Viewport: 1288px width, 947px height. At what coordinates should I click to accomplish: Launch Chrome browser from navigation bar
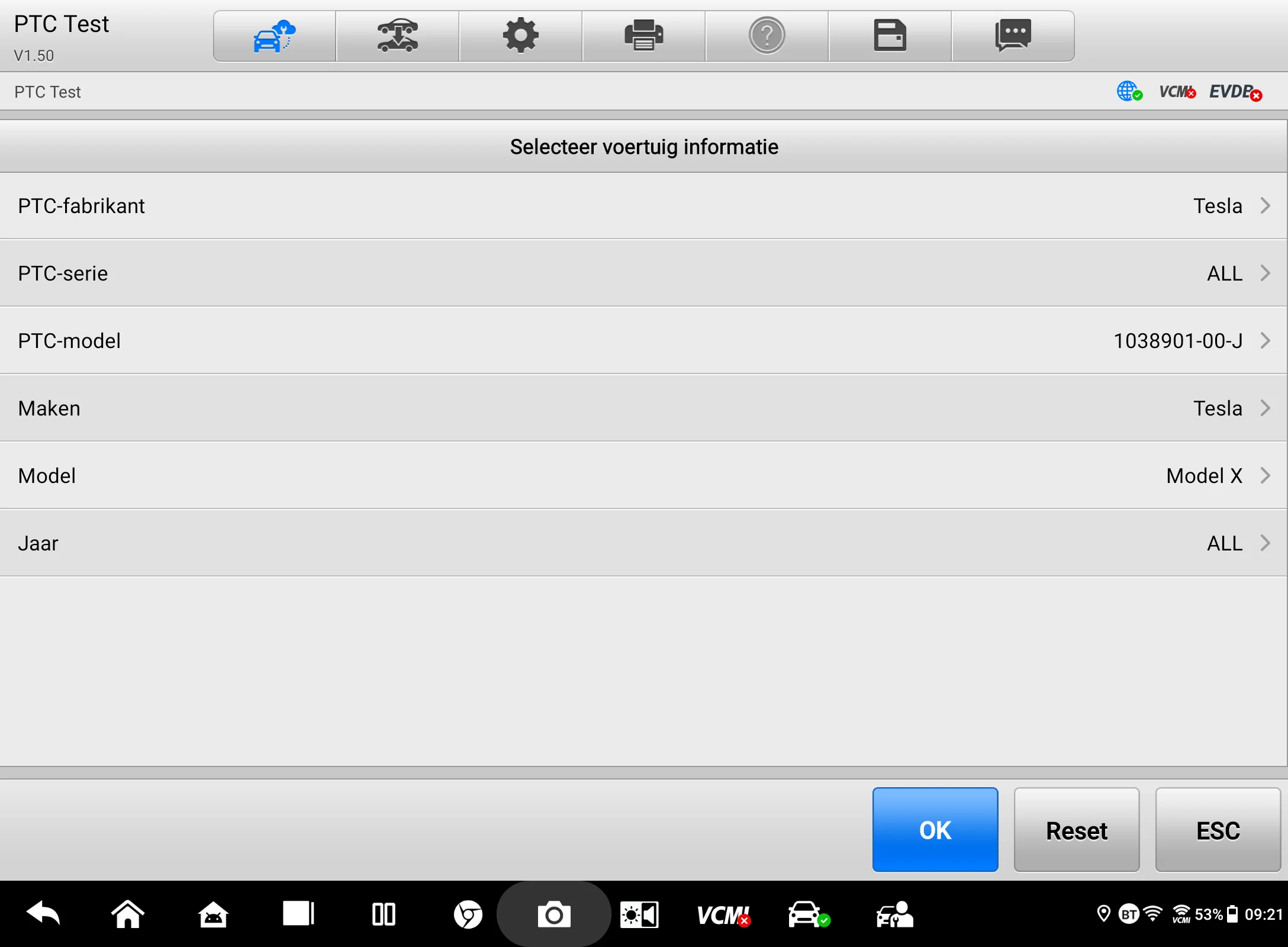click(468, 915)
